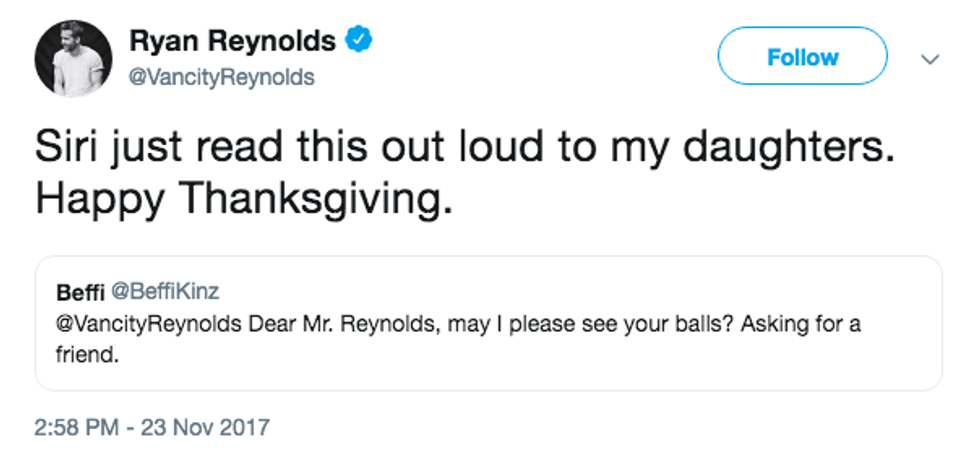This screenshot has width=980, height=456.
Task: Click the "23 Nov 2017" date
Action: (209, 427)
